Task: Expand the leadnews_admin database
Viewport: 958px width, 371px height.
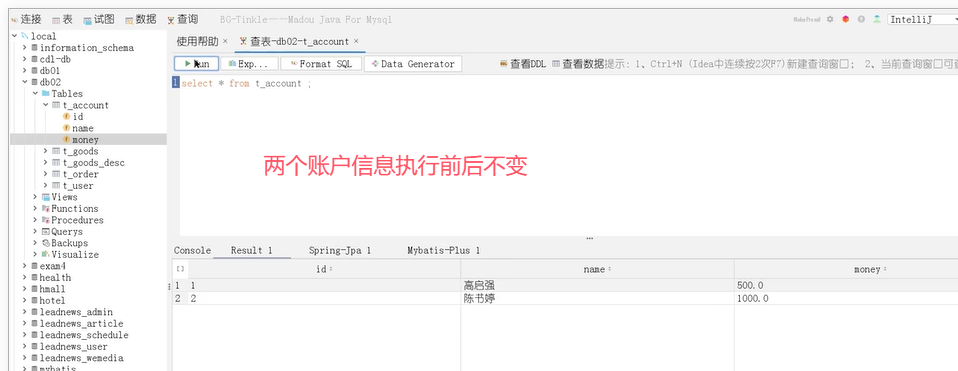Action: (x=25, y=312)
